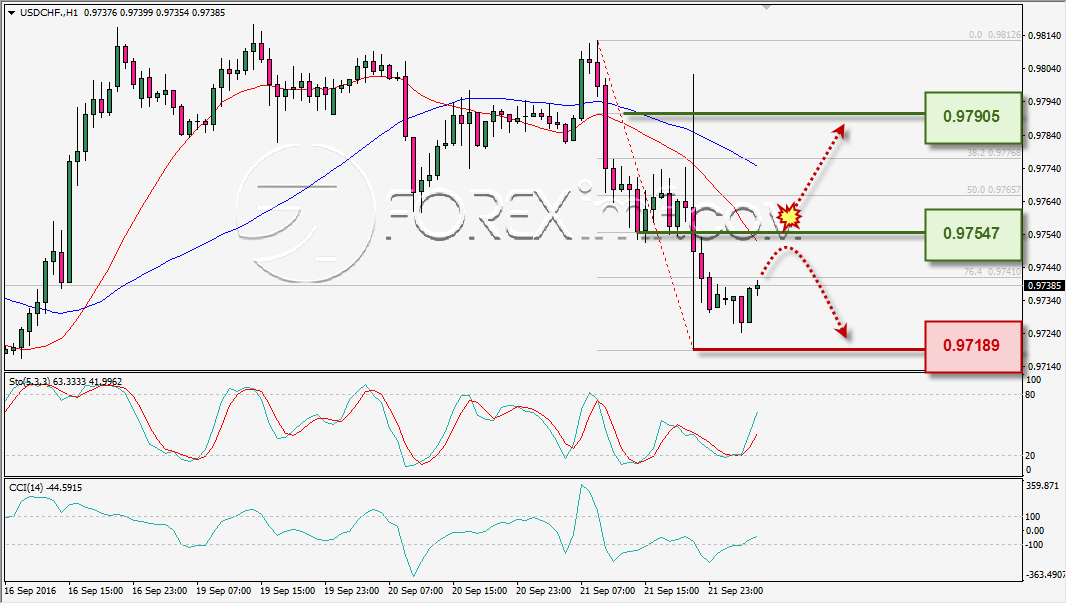
Task: Click the 0.98140 price axis label
Action: coord(1045,35)
